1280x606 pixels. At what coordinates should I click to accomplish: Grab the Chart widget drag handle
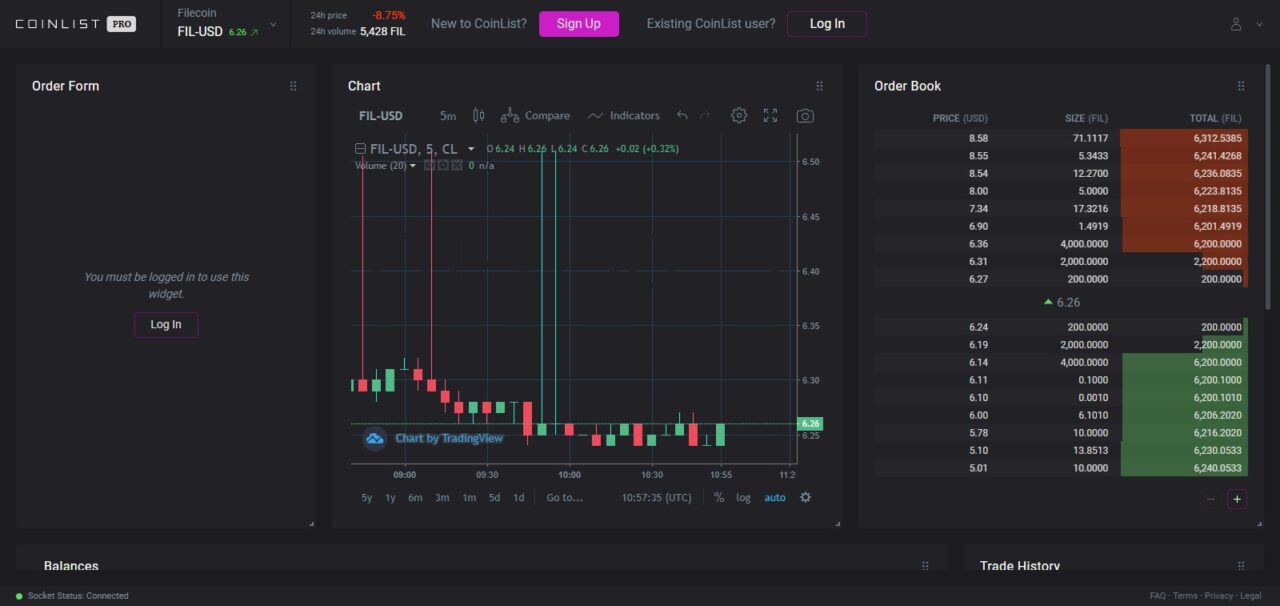pos(819,86)
